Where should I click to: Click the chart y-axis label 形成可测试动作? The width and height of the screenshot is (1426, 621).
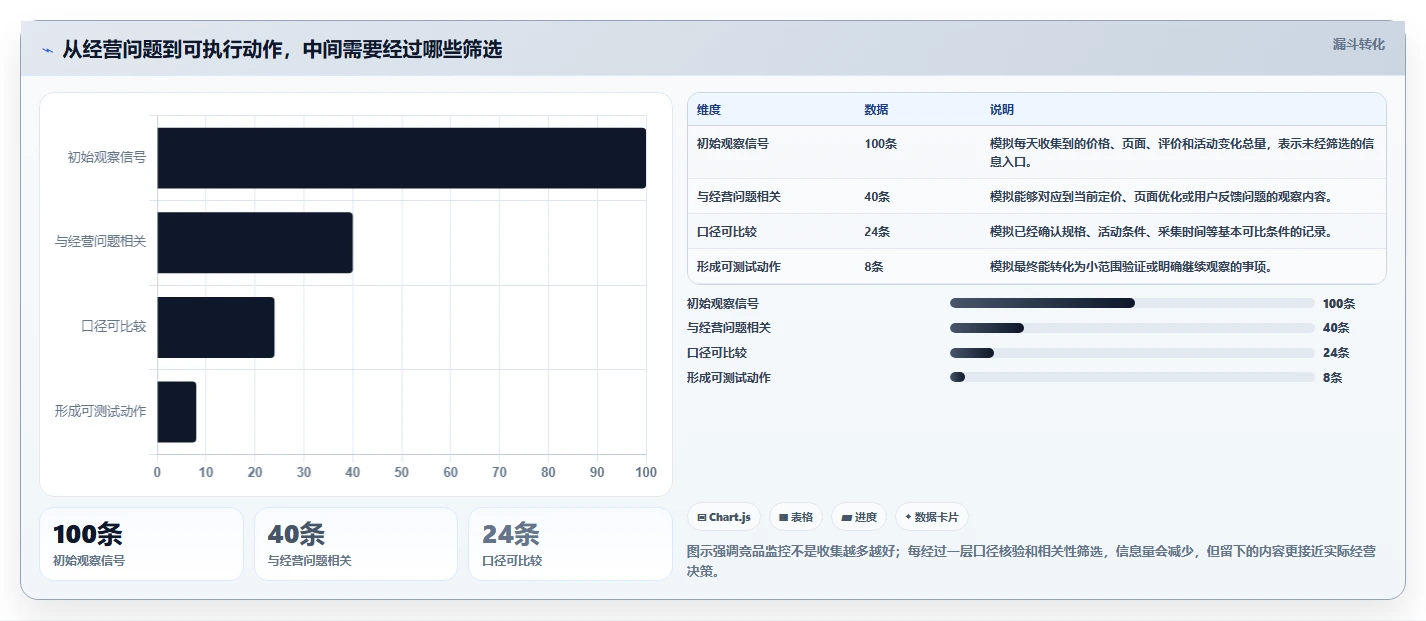(101, 411)
